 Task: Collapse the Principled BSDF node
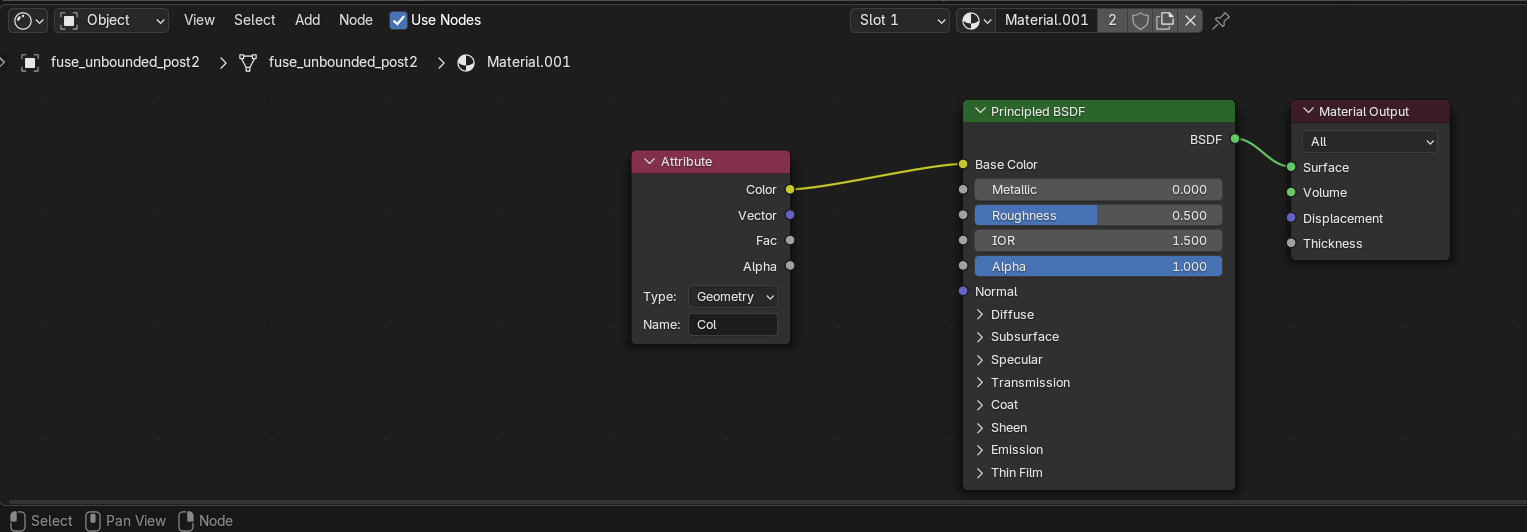[x=980, y=111]
